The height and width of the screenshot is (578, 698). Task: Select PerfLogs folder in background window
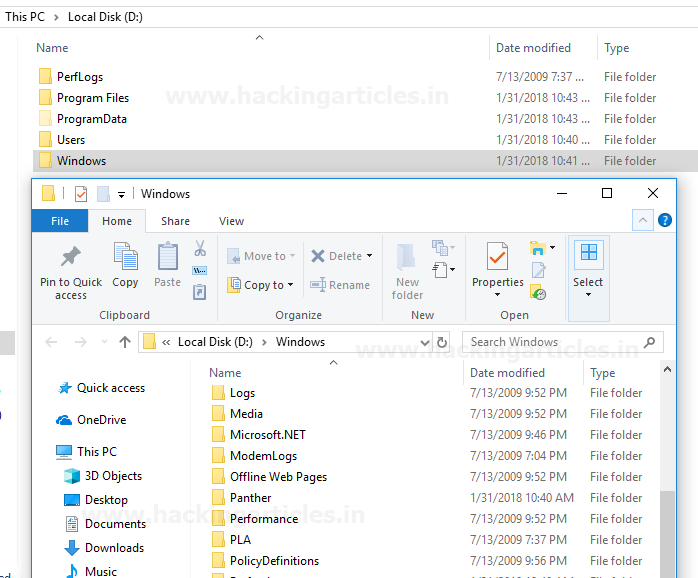[71, 77]
